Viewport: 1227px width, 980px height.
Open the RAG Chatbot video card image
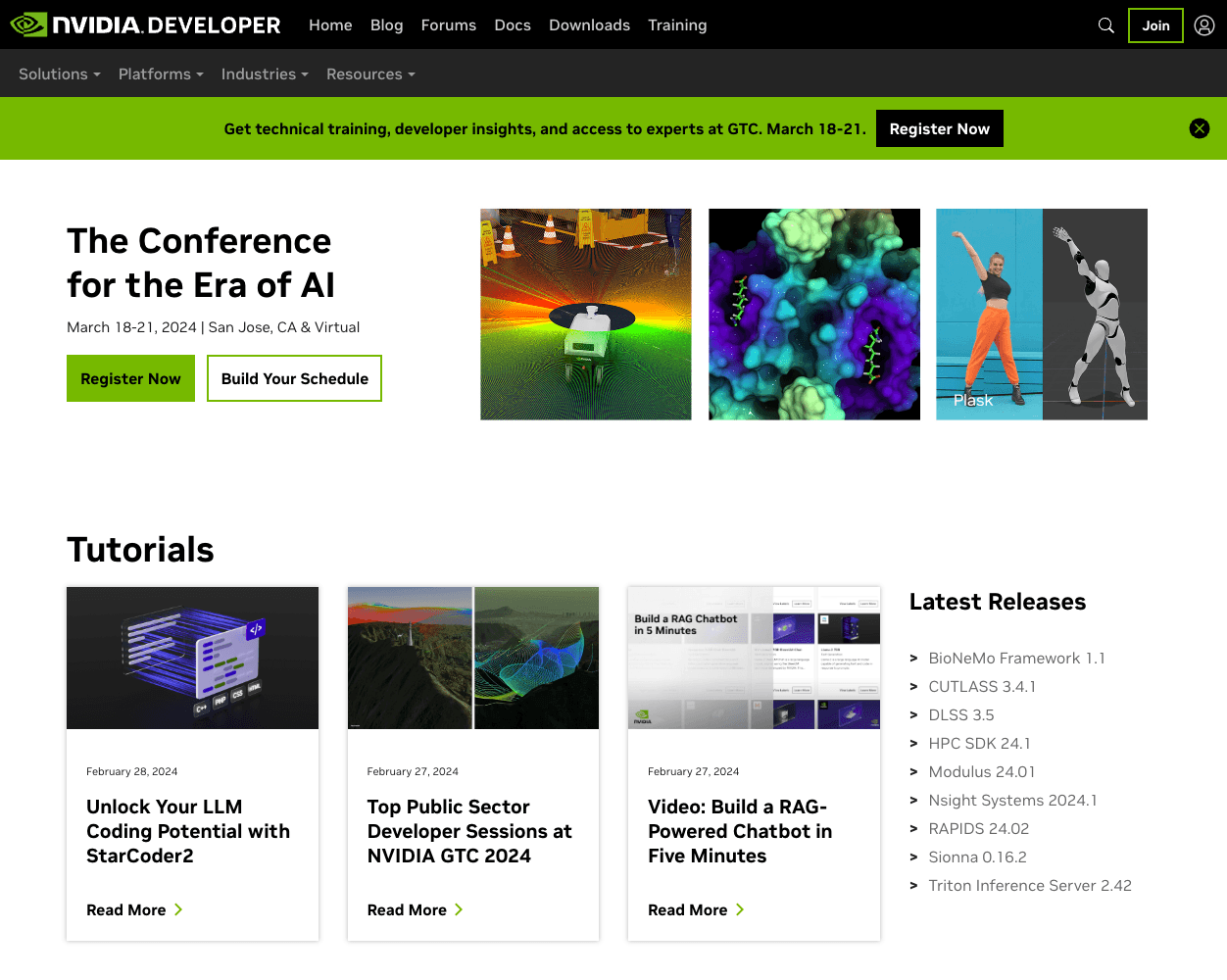[x=754, y=658]
